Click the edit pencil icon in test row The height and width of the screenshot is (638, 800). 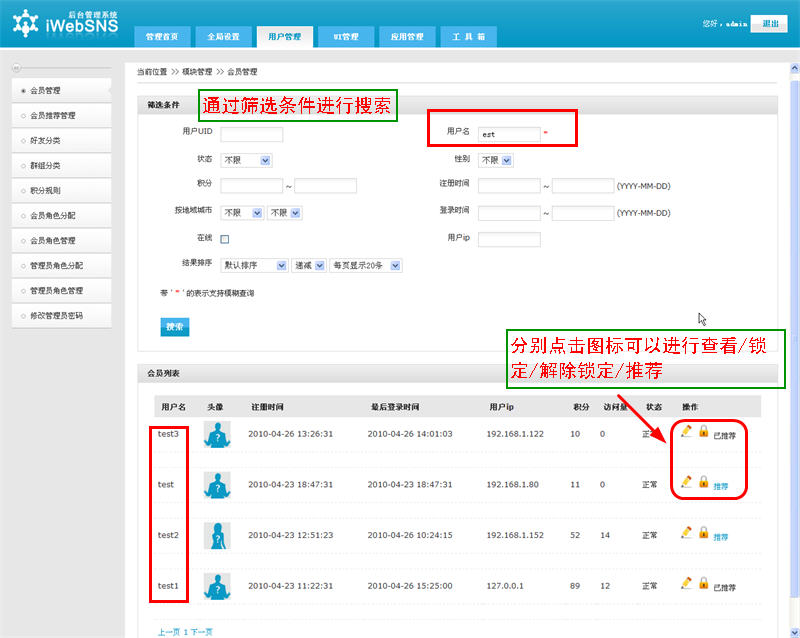[687, 482]
